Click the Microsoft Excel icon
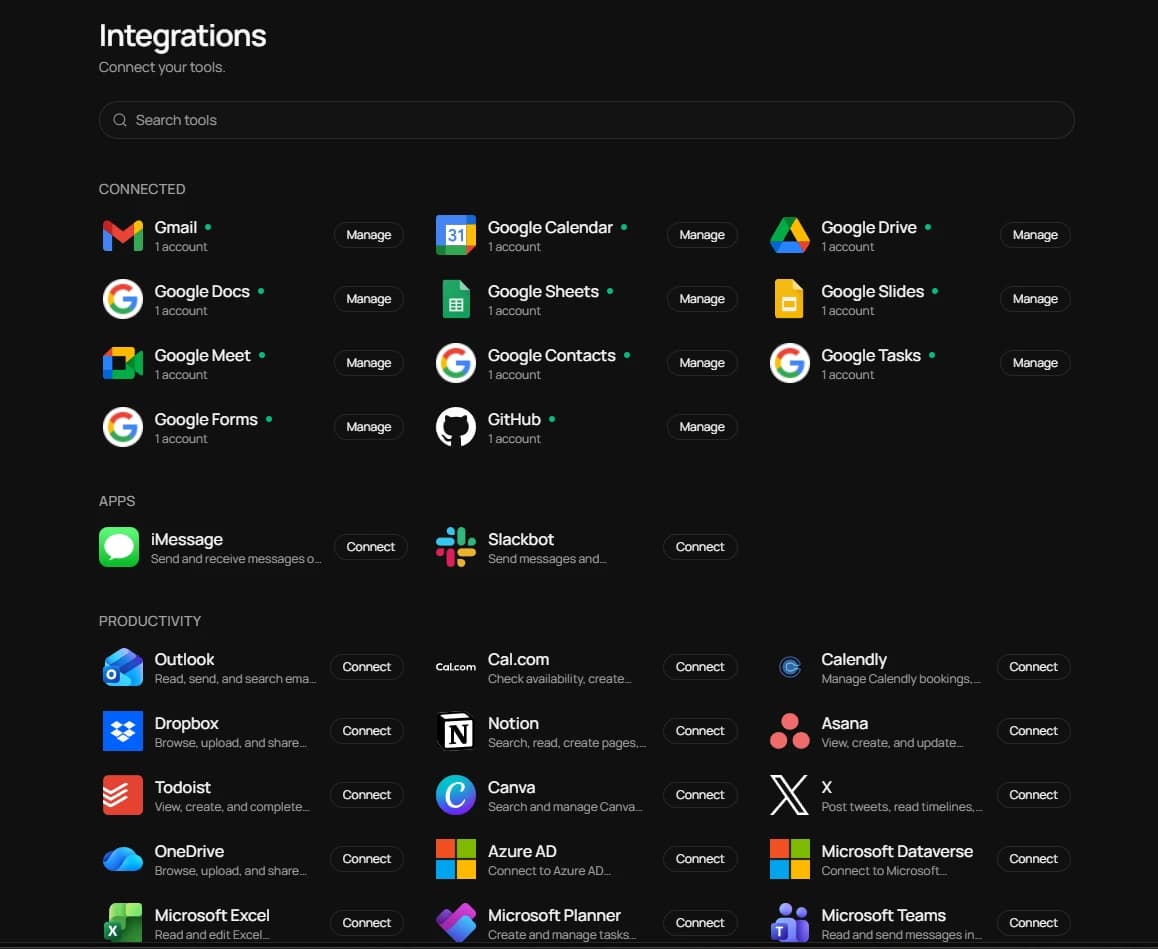Image resolution: width=1158 pixels, height=949 pixels. pyautogui.click(x=123, y=923)
